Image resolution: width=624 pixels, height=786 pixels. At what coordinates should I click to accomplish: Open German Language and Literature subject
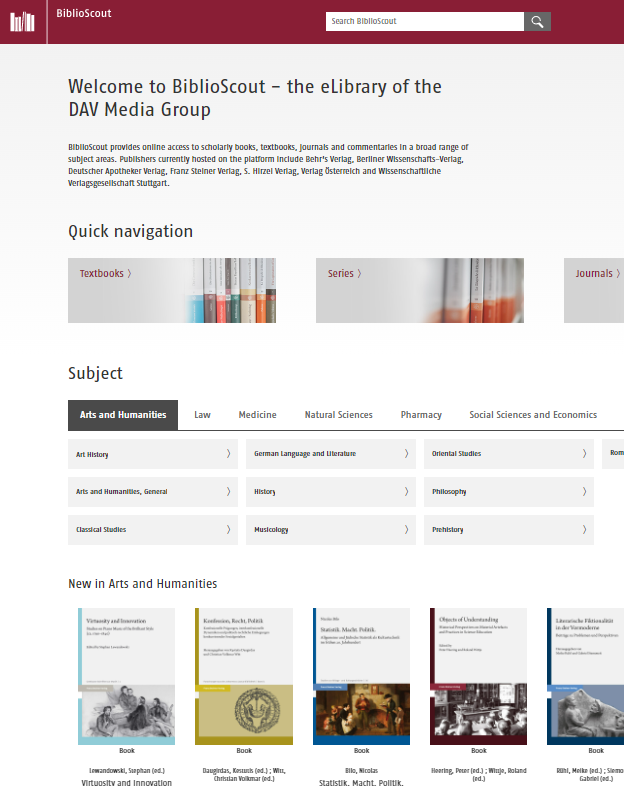click(331, 454)
